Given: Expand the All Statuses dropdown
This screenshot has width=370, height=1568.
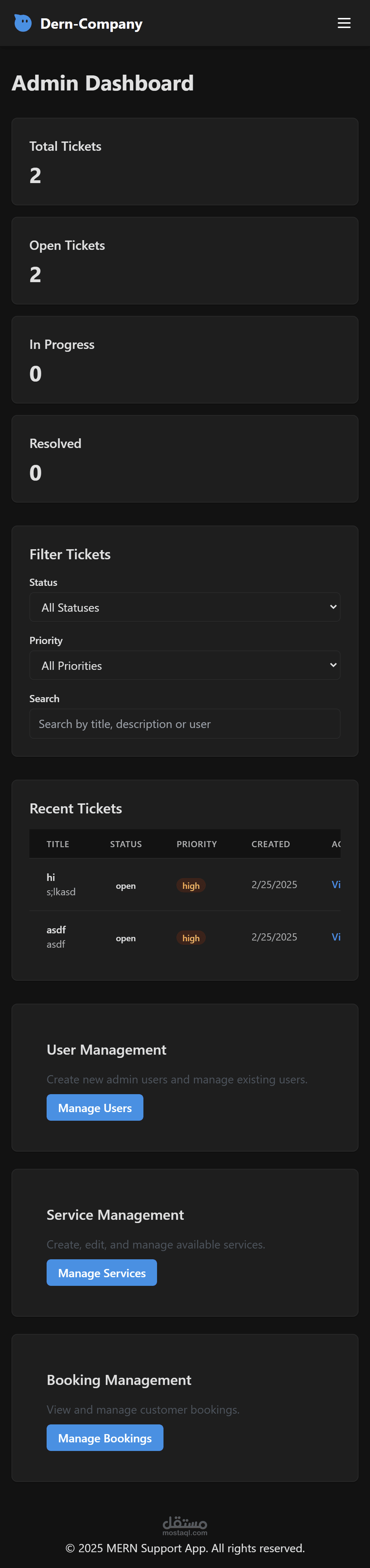Looking at the screenshot, I should pos(185,607).
